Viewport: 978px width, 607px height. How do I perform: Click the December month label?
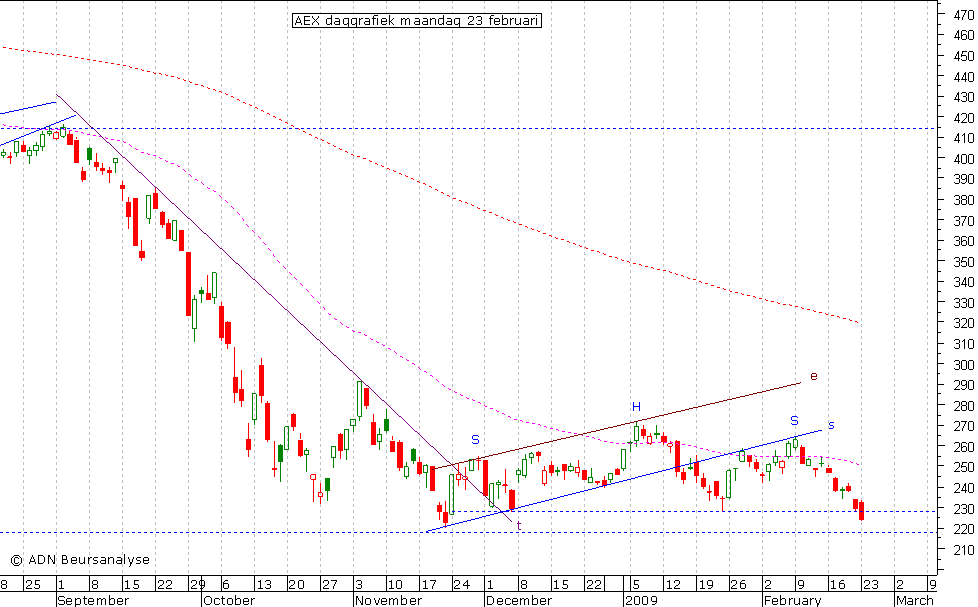coord(519,600)
